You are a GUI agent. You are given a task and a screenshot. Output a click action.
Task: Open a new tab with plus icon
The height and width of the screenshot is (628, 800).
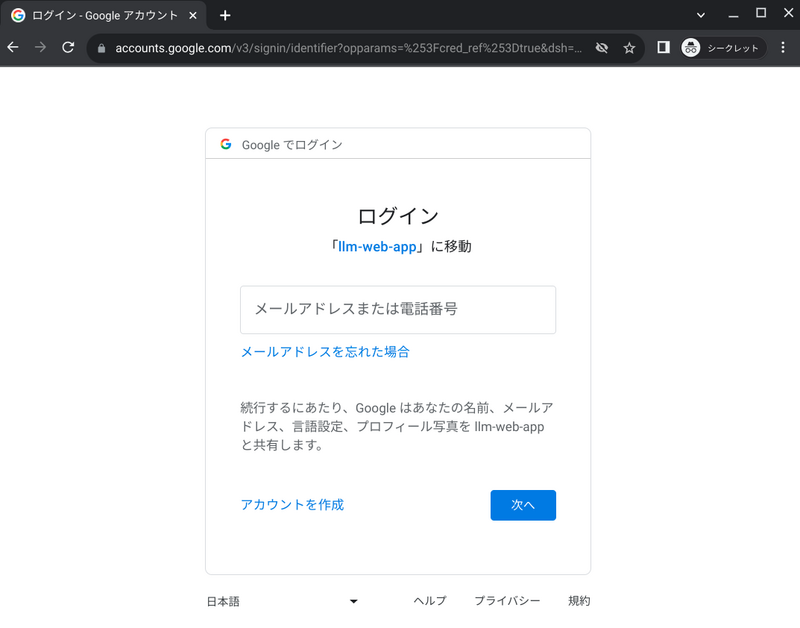(x=225, y=16)
